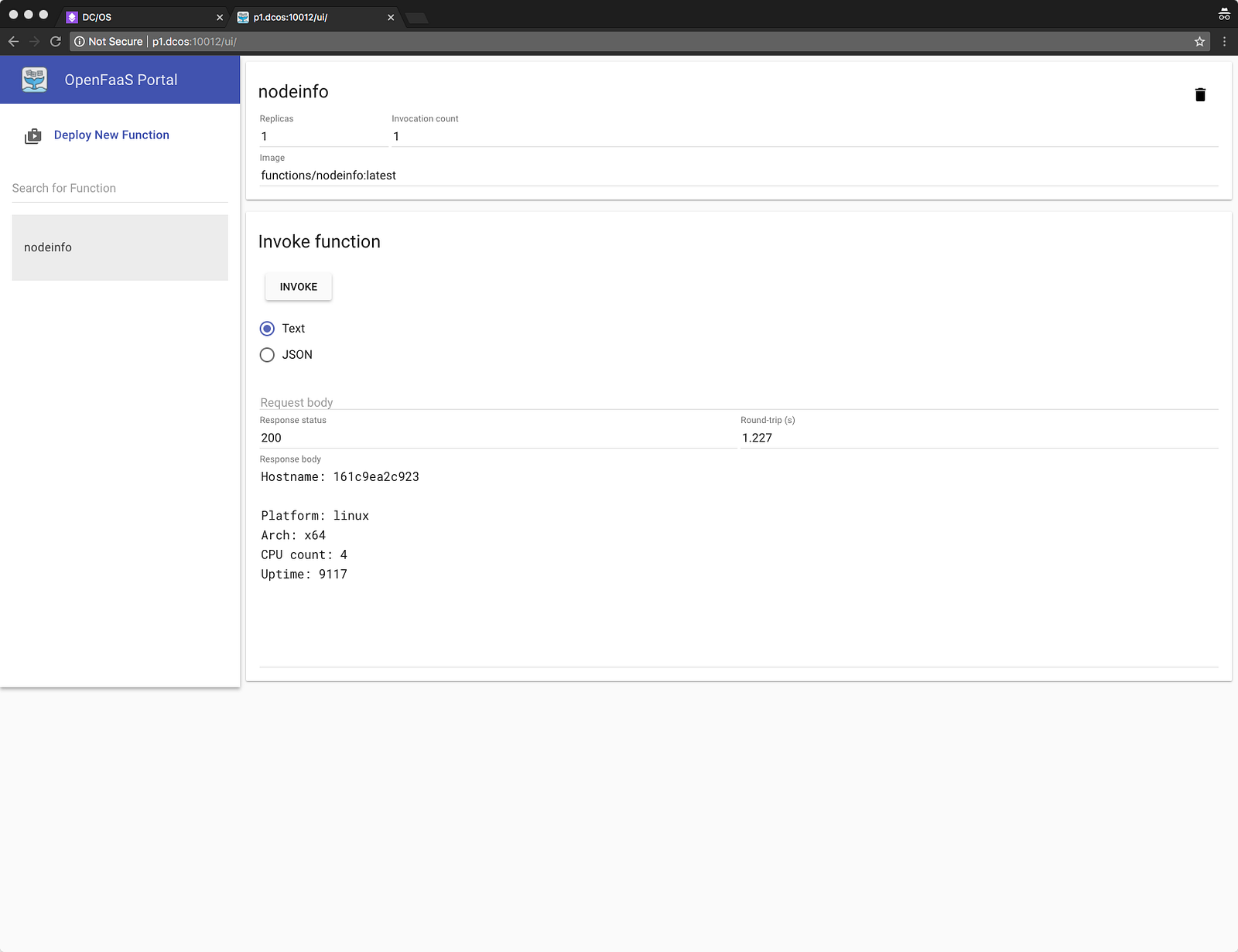Bookmark the page with the star icon
This screenshot has width=1238, height=952.
(1199, 42)
